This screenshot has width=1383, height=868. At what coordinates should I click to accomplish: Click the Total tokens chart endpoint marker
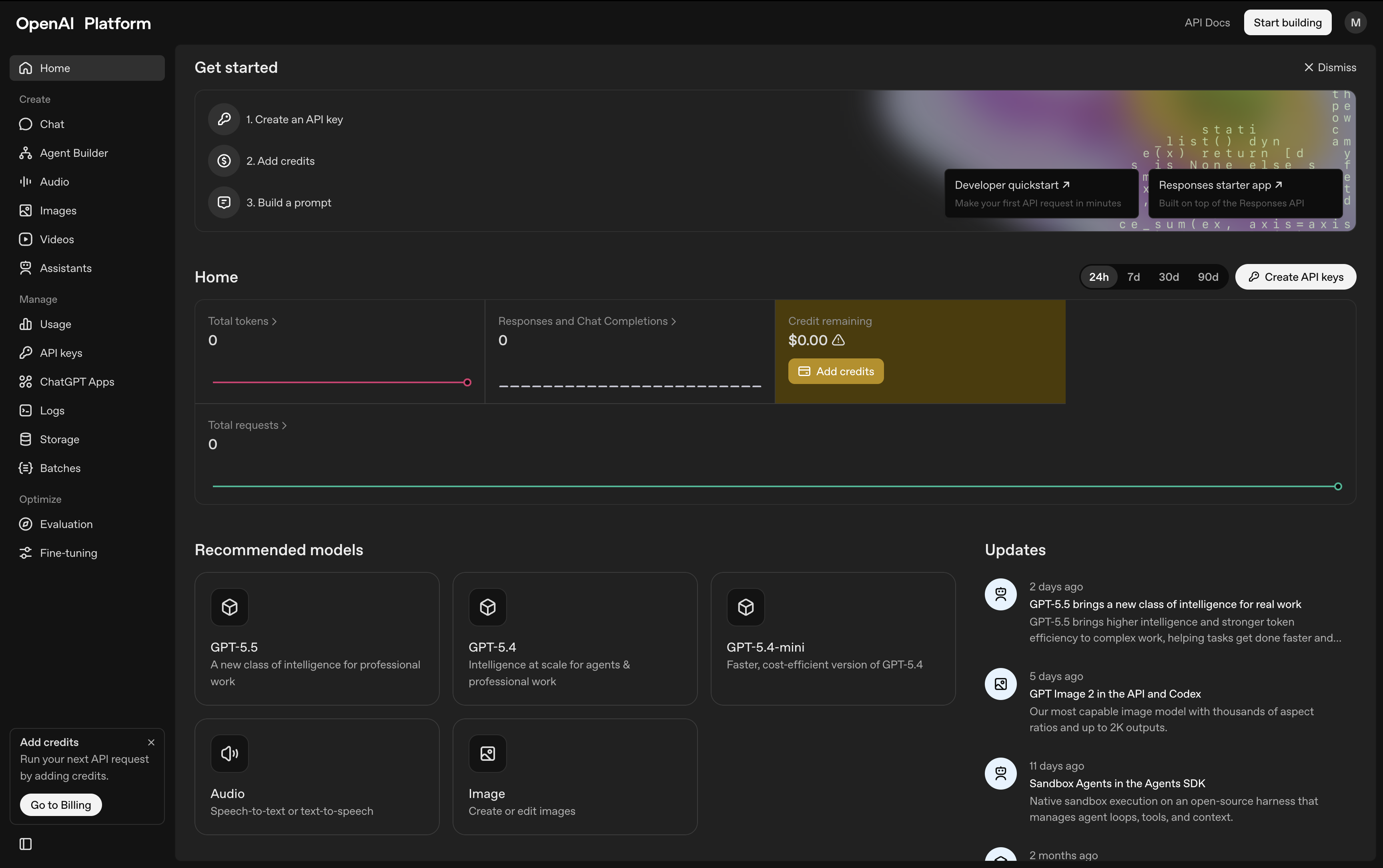[467, 382]
